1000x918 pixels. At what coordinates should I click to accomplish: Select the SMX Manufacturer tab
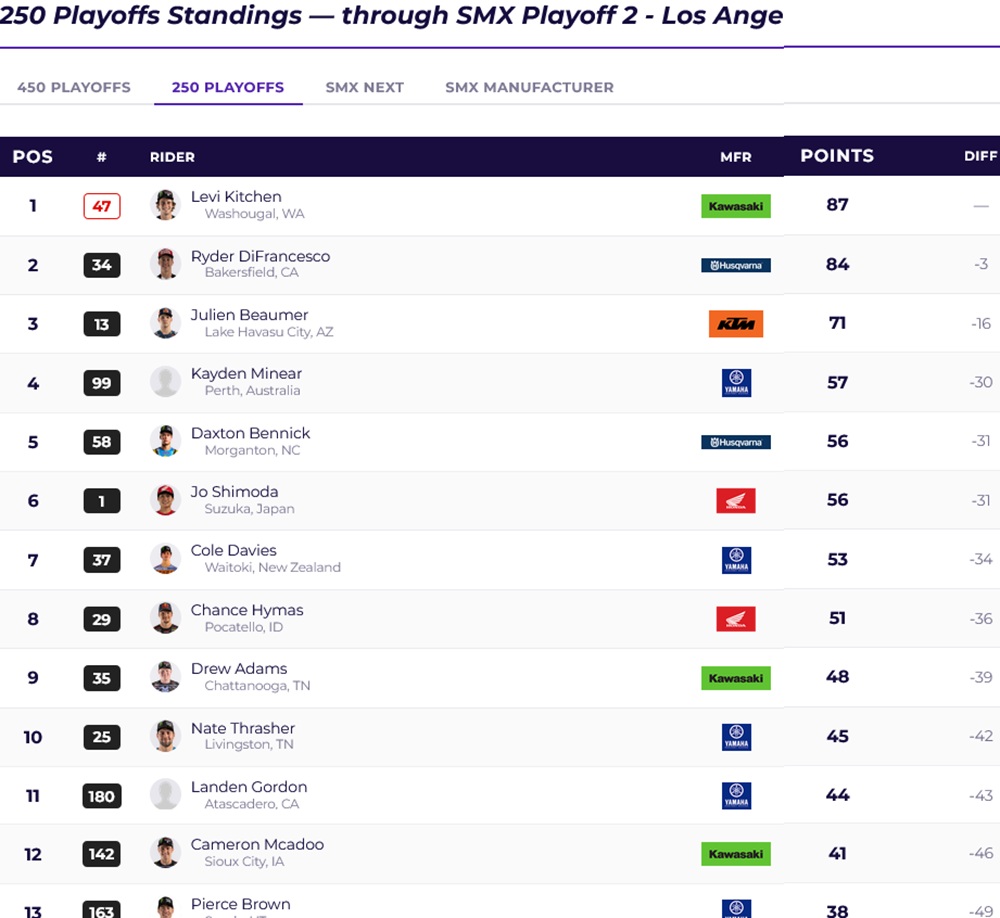(529, 87)
